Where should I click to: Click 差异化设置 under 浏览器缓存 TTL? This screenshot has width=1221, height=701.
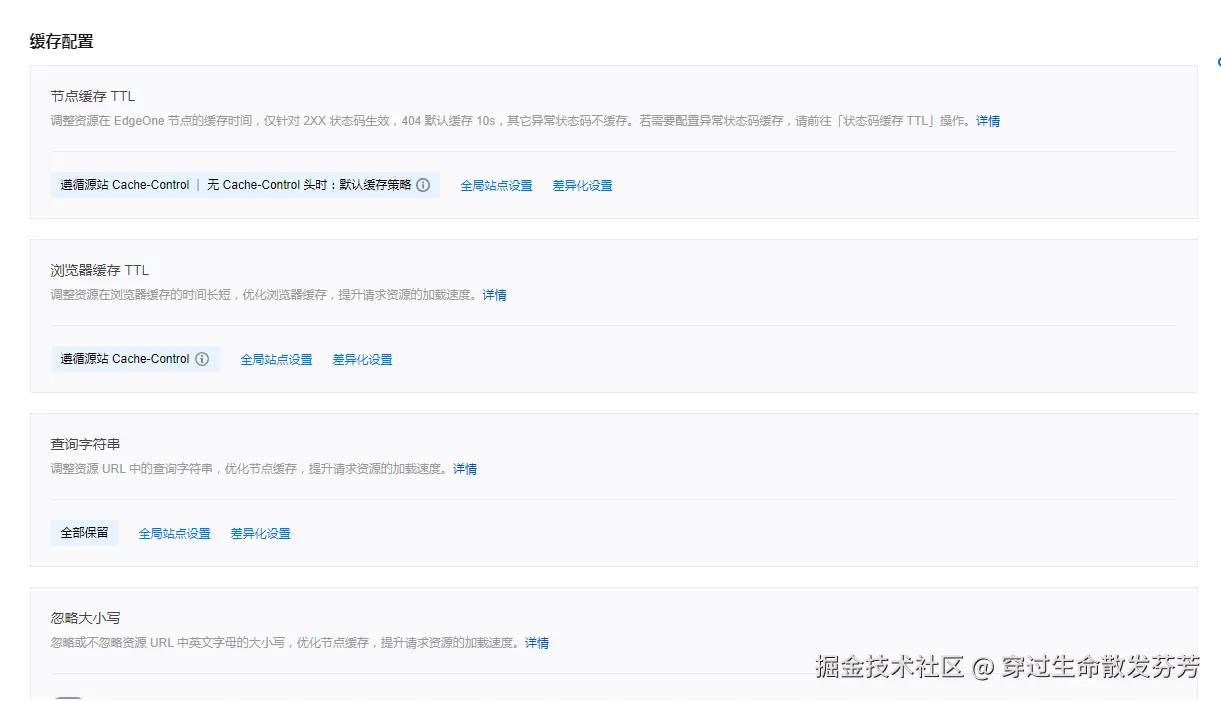(362, 359)
